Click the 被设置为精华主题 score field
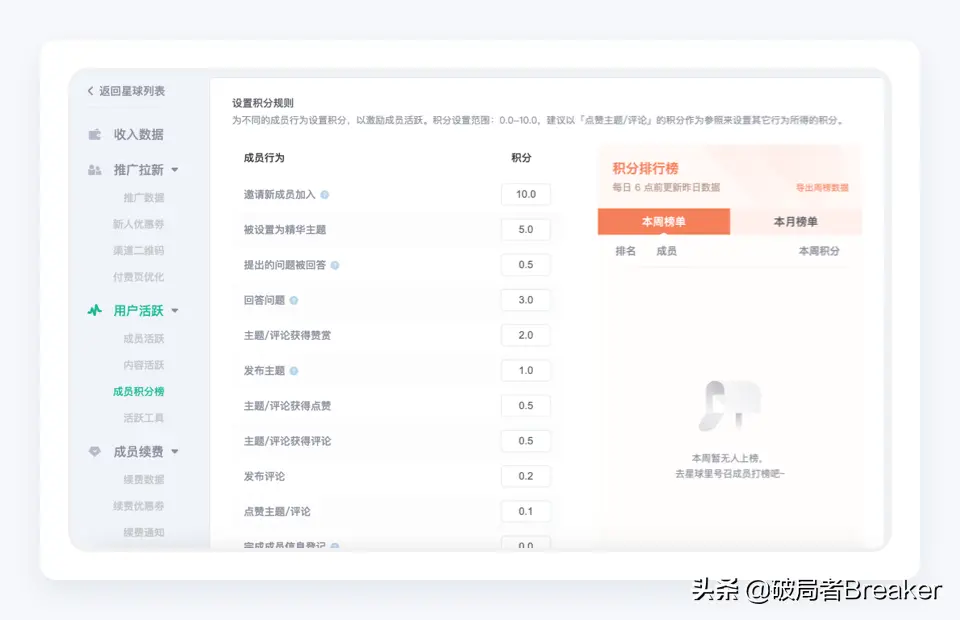960x620 pixels. click(525, 229)
